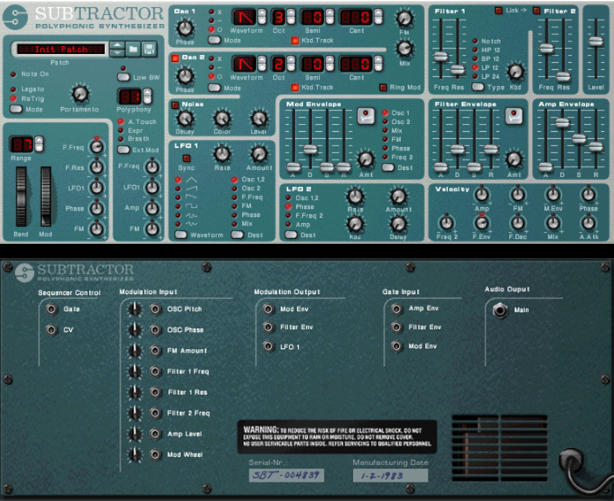Click the Mod Env modulation output jack
The height and width of the screenshot is (501, 614).
268,309
